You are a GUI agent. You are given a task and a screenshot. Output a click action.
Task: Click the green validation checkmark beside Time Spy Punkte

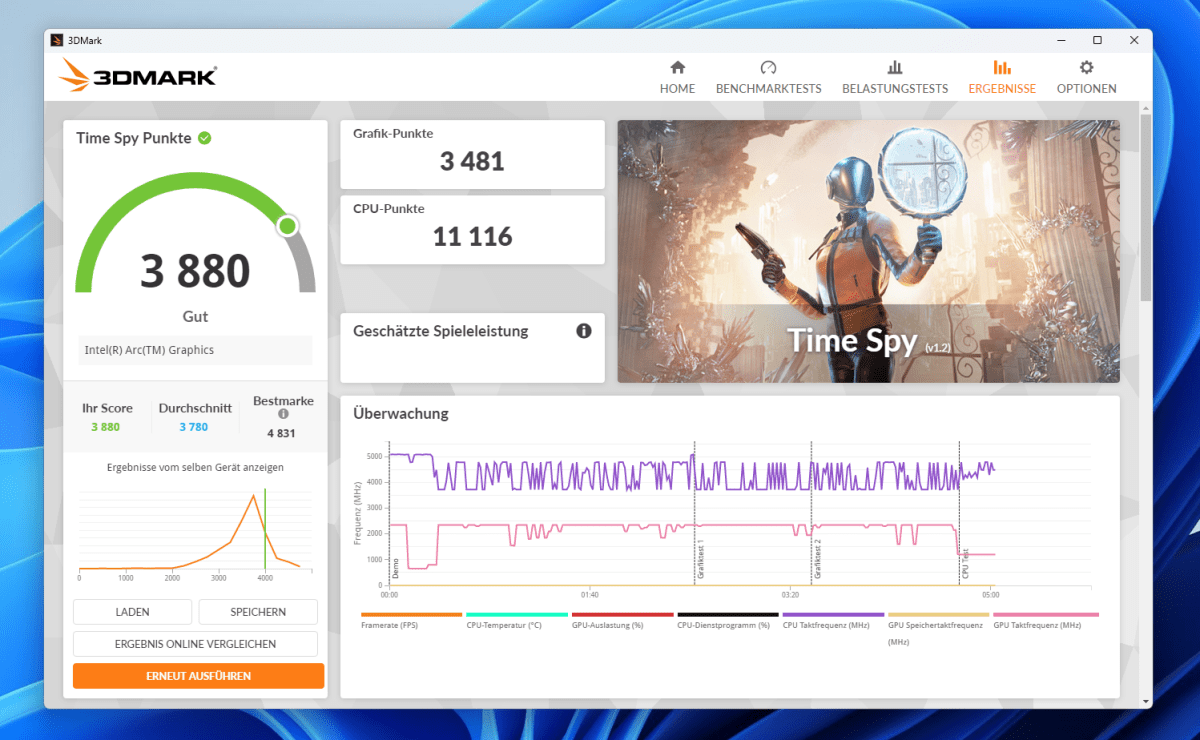tap(204, 138)
